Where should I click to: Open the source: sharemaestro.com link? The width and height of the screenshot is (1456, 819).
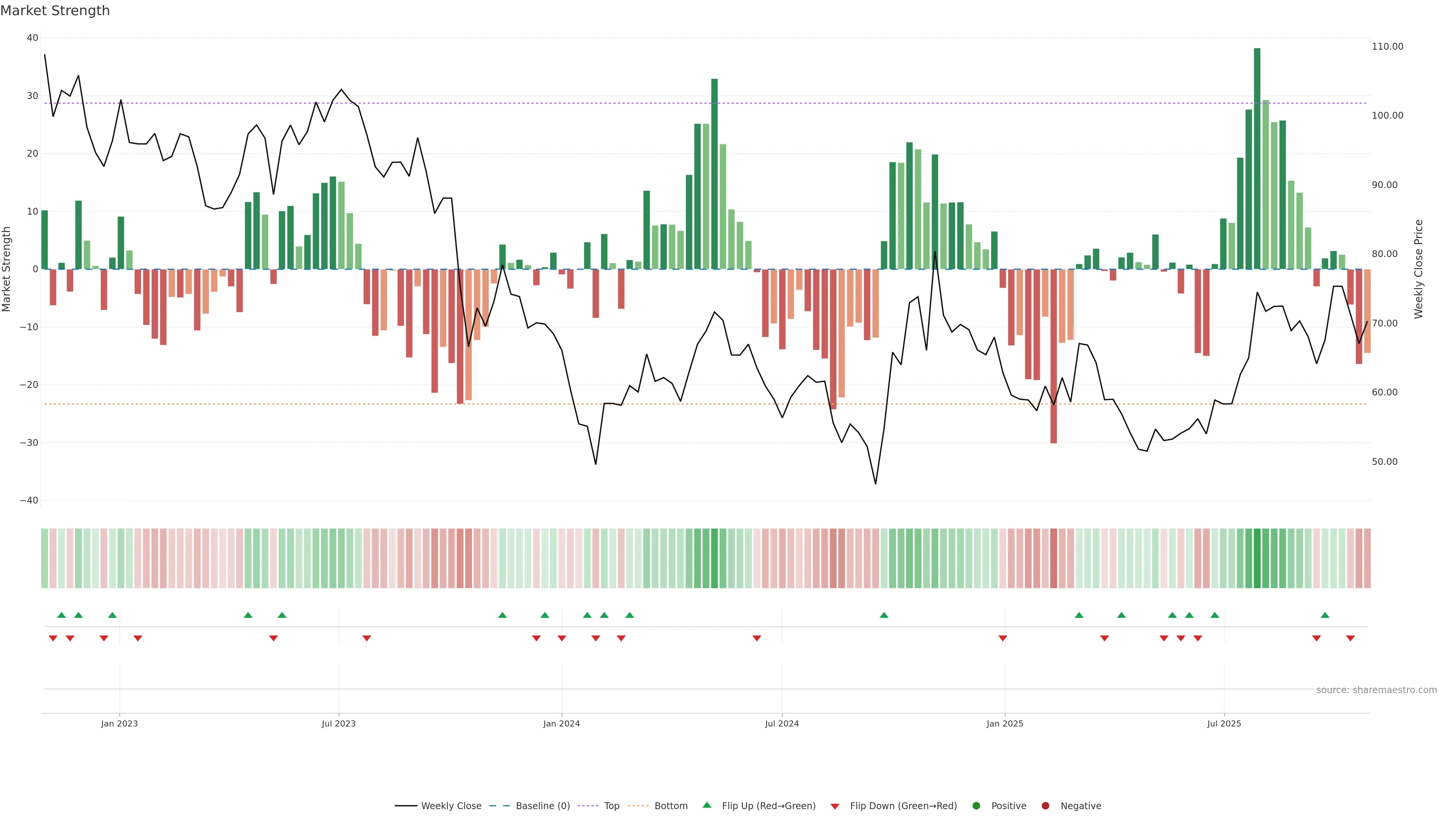1376,690
